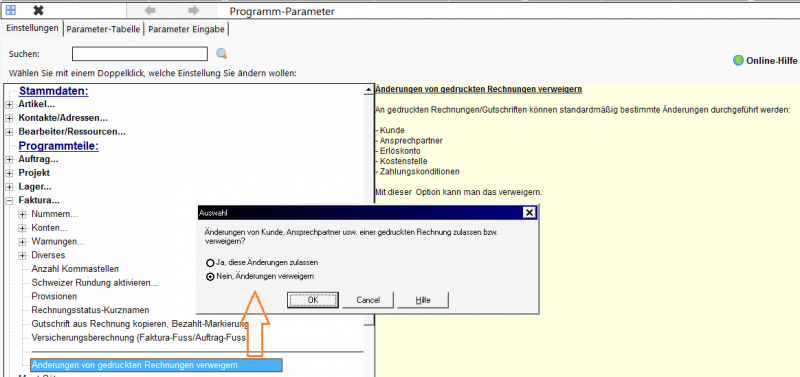800x377 pixels.
Task: Click '- Erlöskonto' in help text
Action: pos(398,151)
